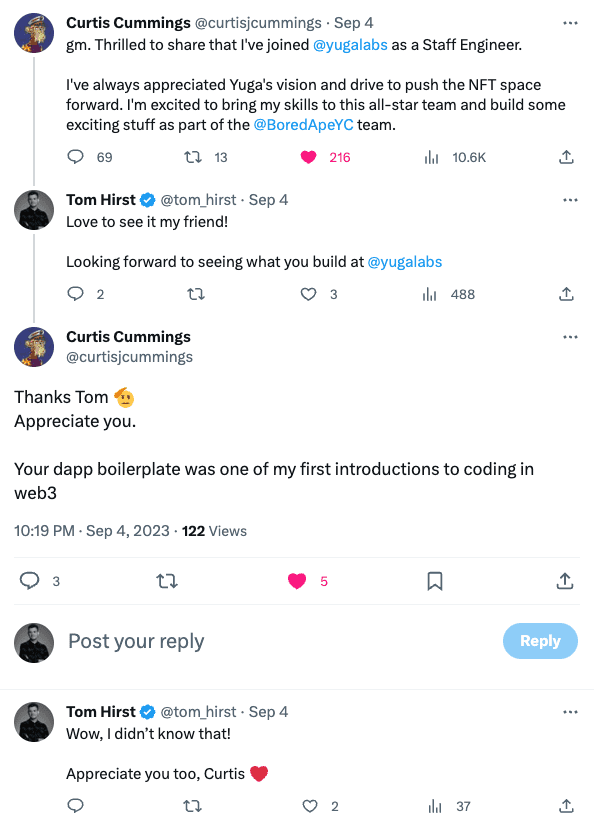The height and width of the screenshot is (826, 594).
Task: Like the 'Appreciate you too, Curtis' reply
Action: coord(310,806)
